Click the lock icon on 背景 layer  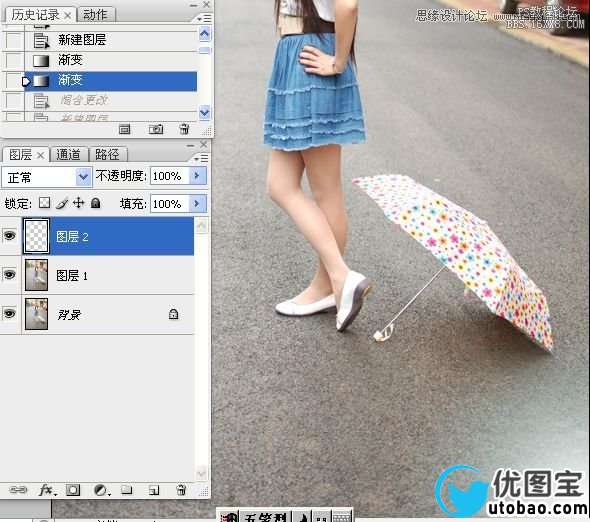pyautogui.click(x=173, y=314)
